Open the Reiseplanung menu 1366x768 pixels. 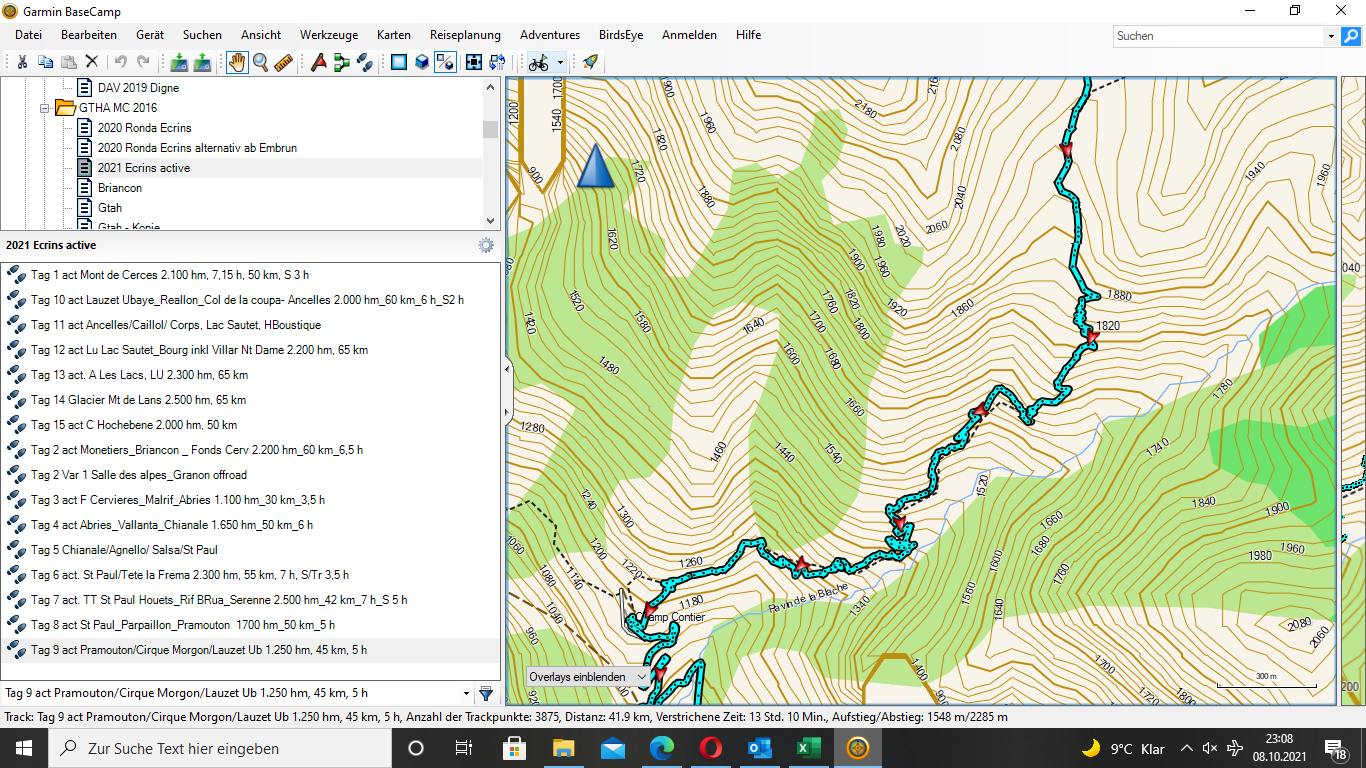pos(465,35)
